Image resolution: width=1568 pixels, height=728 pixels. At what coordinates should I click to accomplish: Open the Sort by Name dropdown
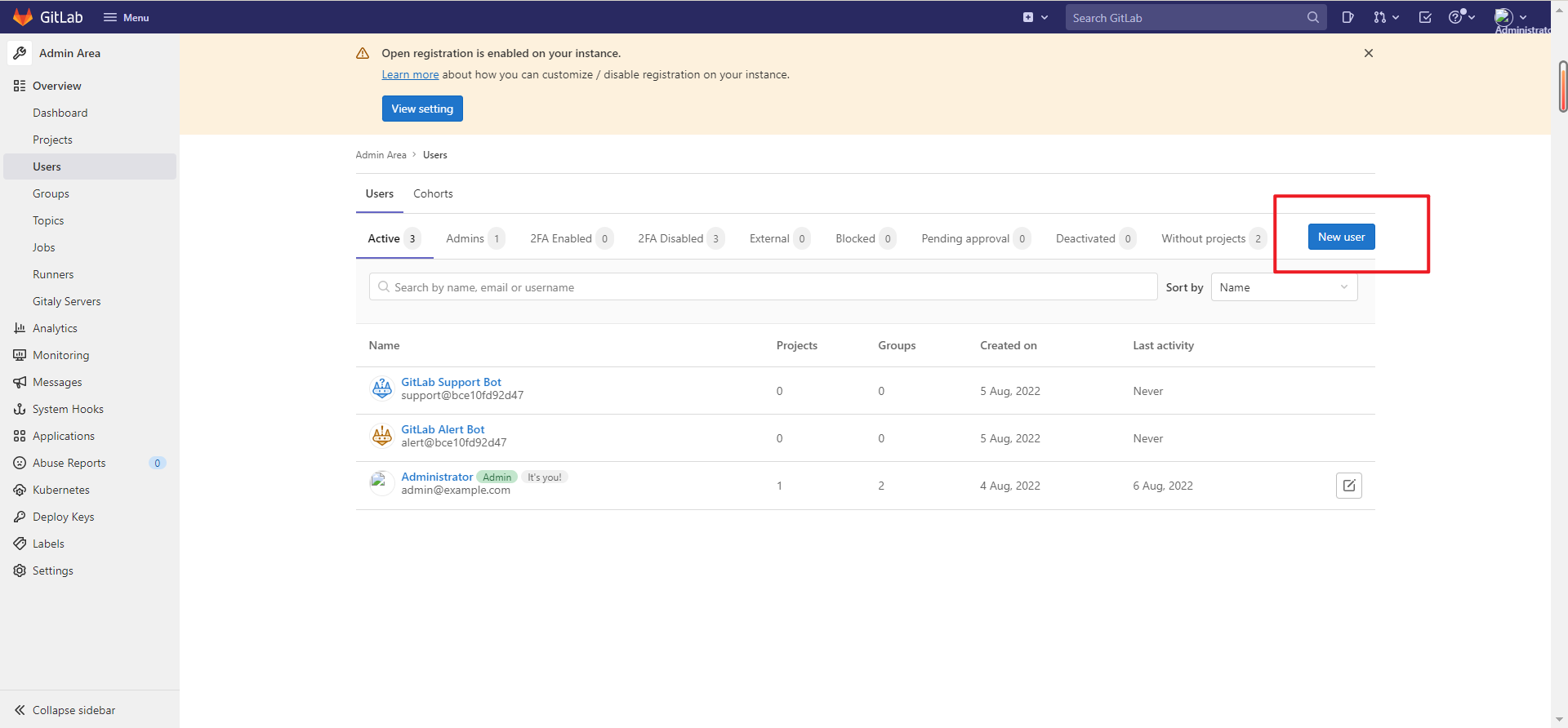pos(1284,286)
